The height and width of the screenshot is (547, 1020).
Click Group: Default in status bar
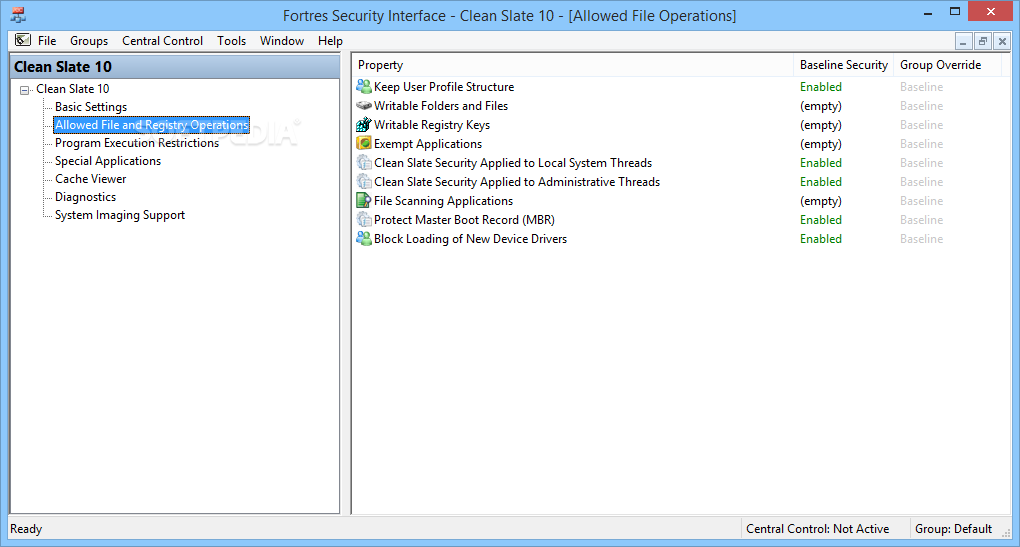click(x=954, y=529)
